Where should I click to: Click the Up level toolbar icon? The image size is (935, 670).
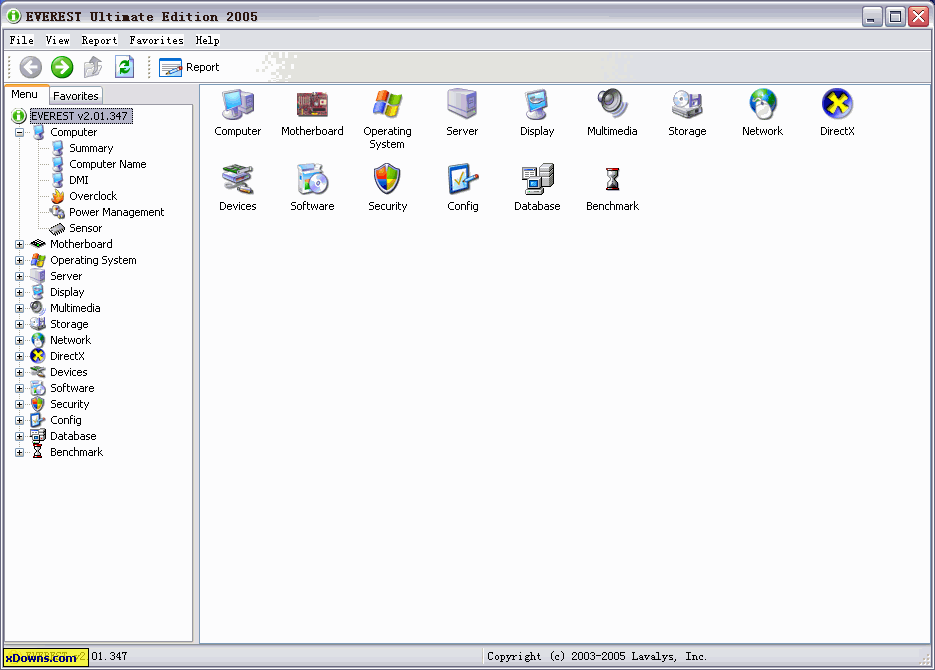[93, 67]
